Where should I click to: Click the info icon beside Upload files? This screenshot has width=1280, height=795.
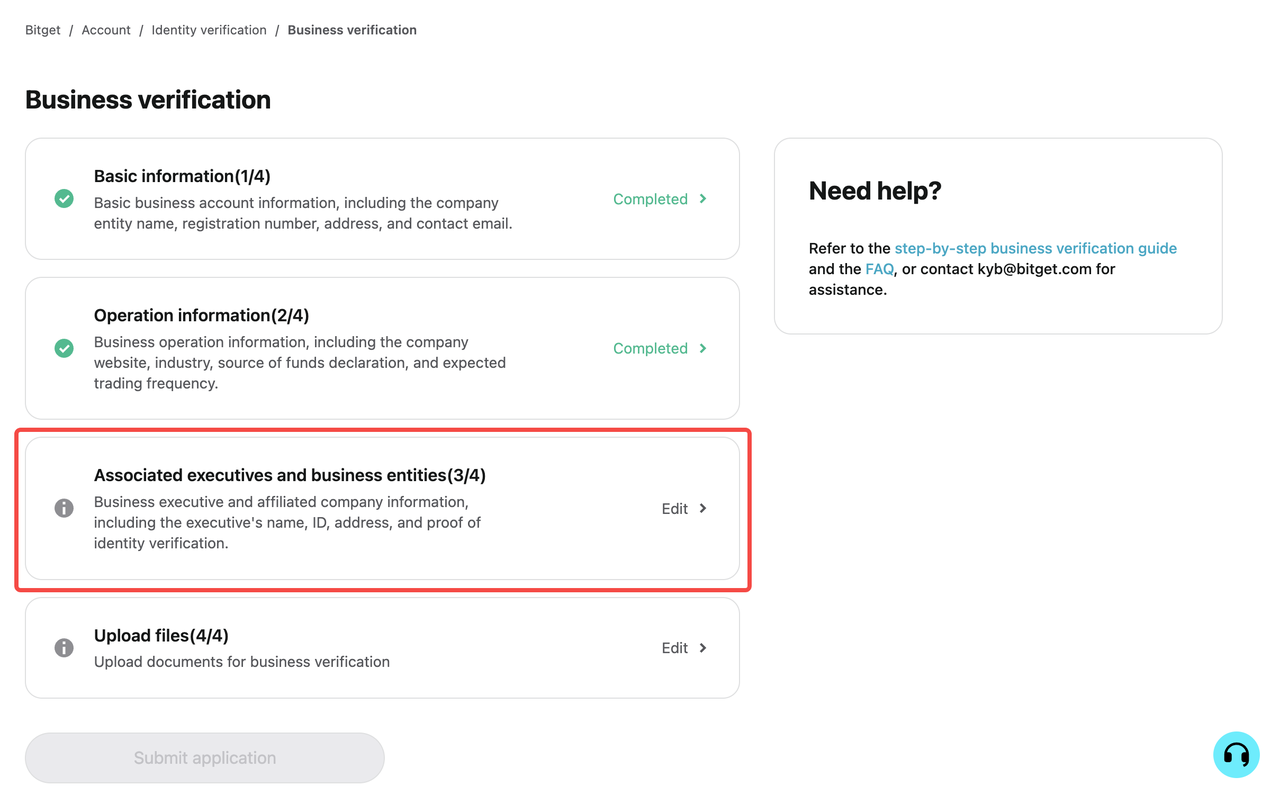point(64,648)
